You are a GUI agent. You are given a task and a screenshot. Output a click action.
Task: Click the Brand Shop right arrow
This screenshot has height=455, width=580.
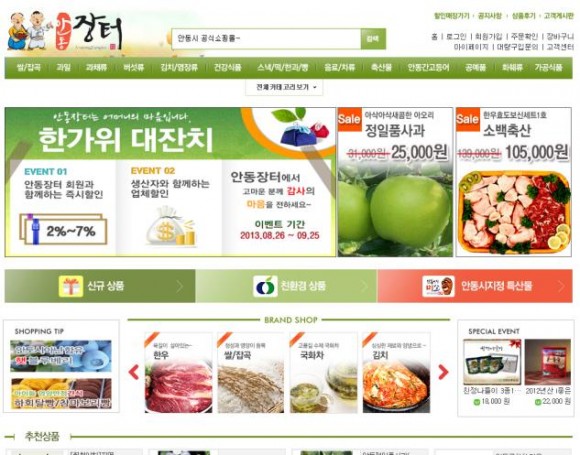pos(443,372)
